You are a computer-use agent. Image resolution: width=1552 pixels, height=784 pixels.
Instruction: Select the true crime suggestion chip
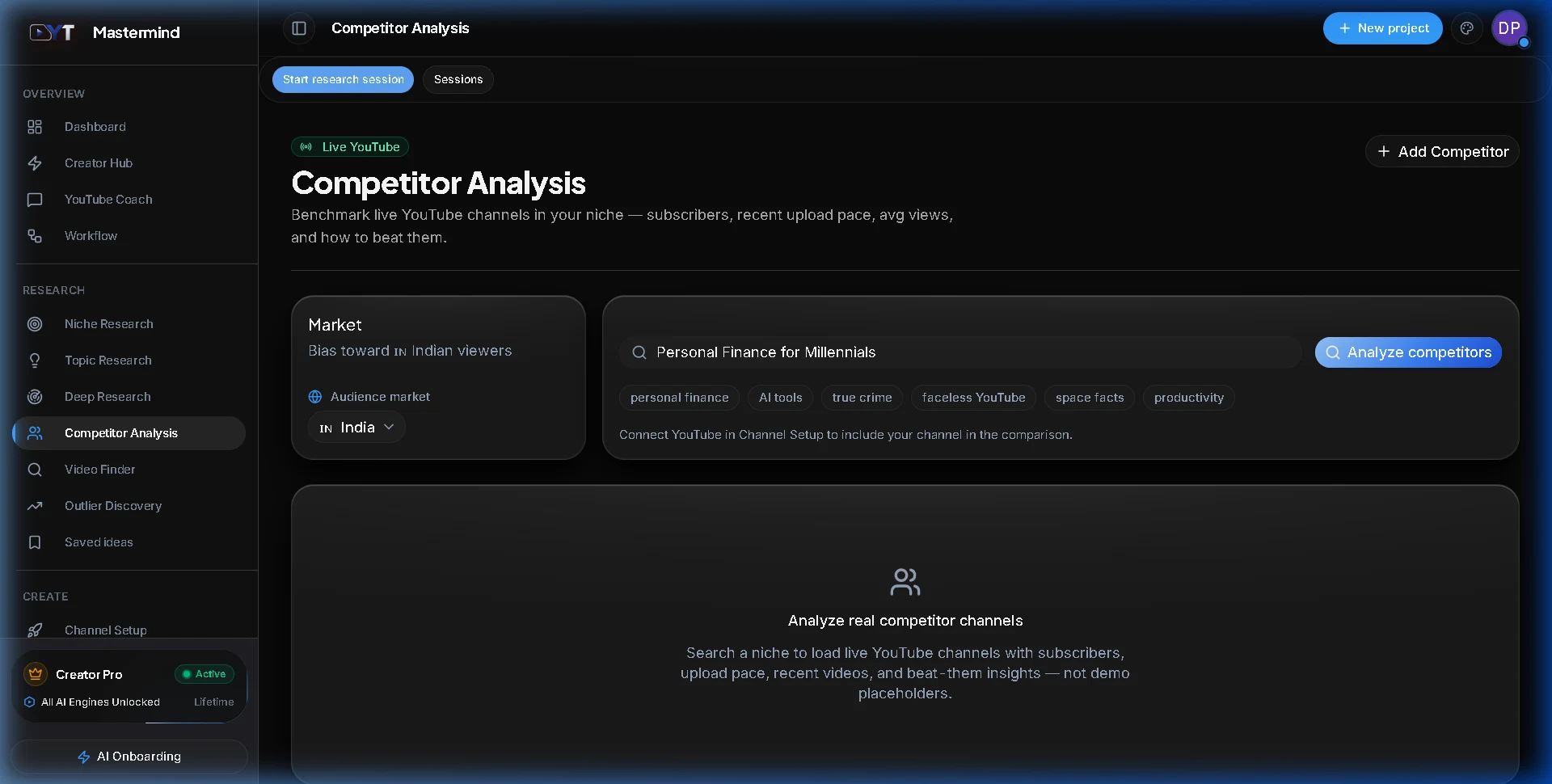862,398
